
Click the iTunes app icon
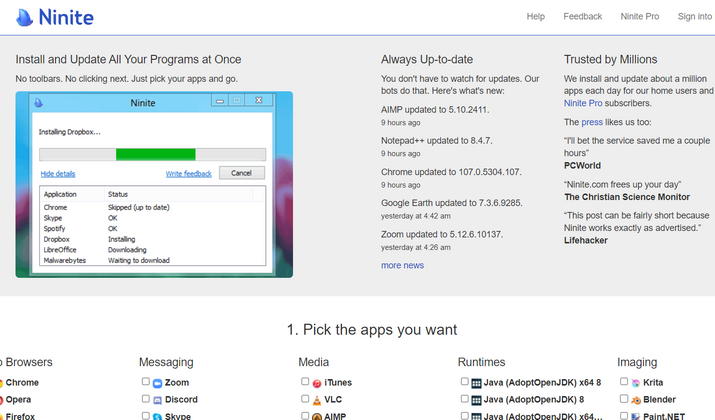click(317, 383)
